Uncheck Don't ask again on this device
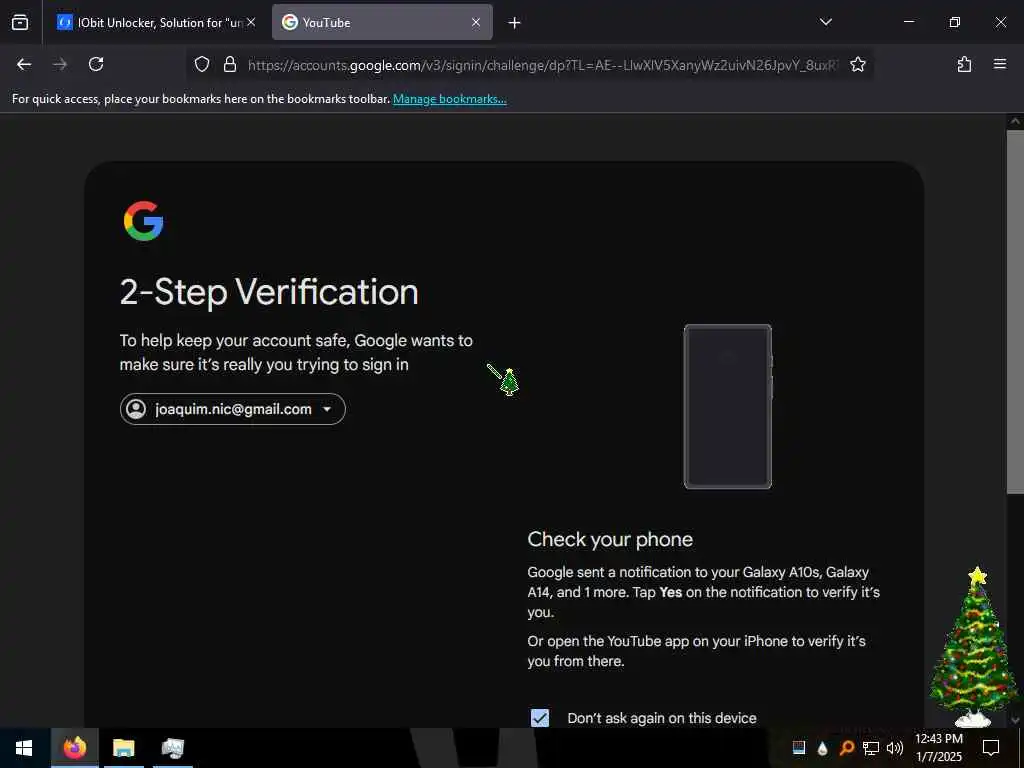 click(539, 718)
